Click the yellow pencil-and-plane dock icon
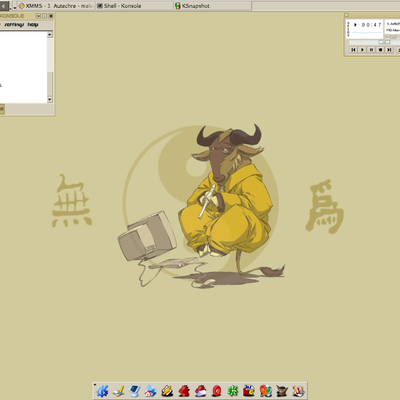 click(119, 391)
